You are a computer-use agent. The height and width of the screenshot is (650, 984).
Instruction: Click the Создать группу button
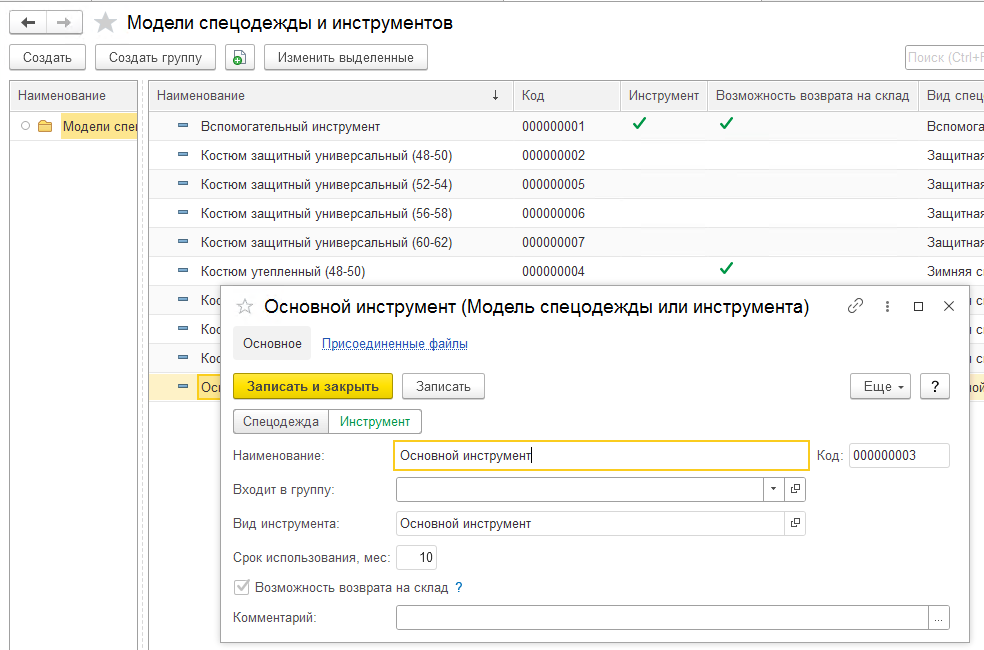pyautogui.click(x=155, y=58)
